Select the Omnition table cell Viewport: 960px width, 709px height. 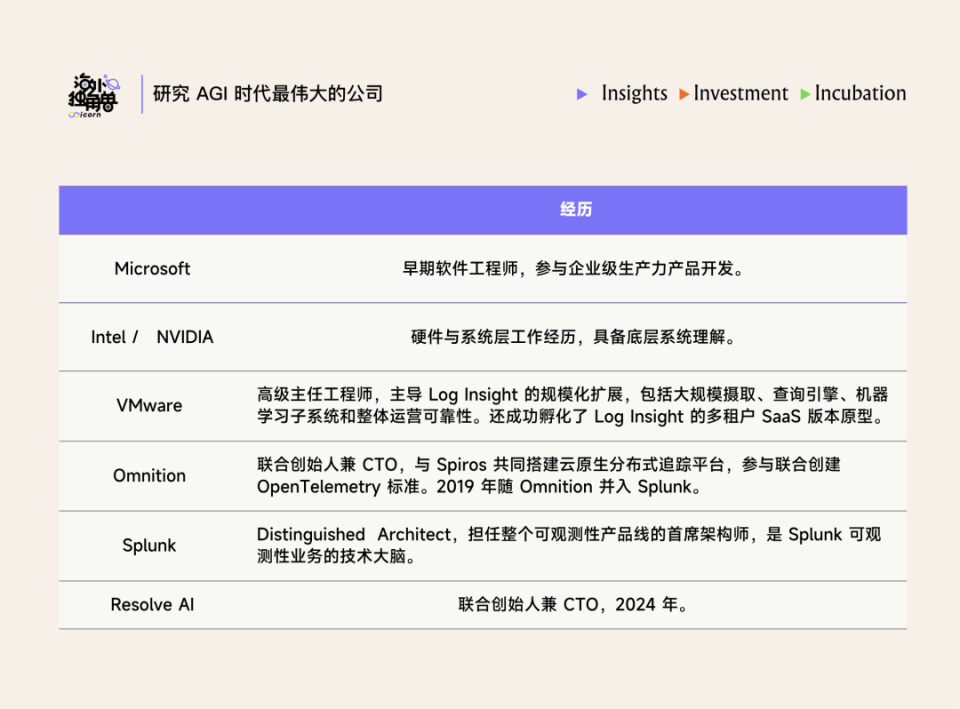pos(149,476)
